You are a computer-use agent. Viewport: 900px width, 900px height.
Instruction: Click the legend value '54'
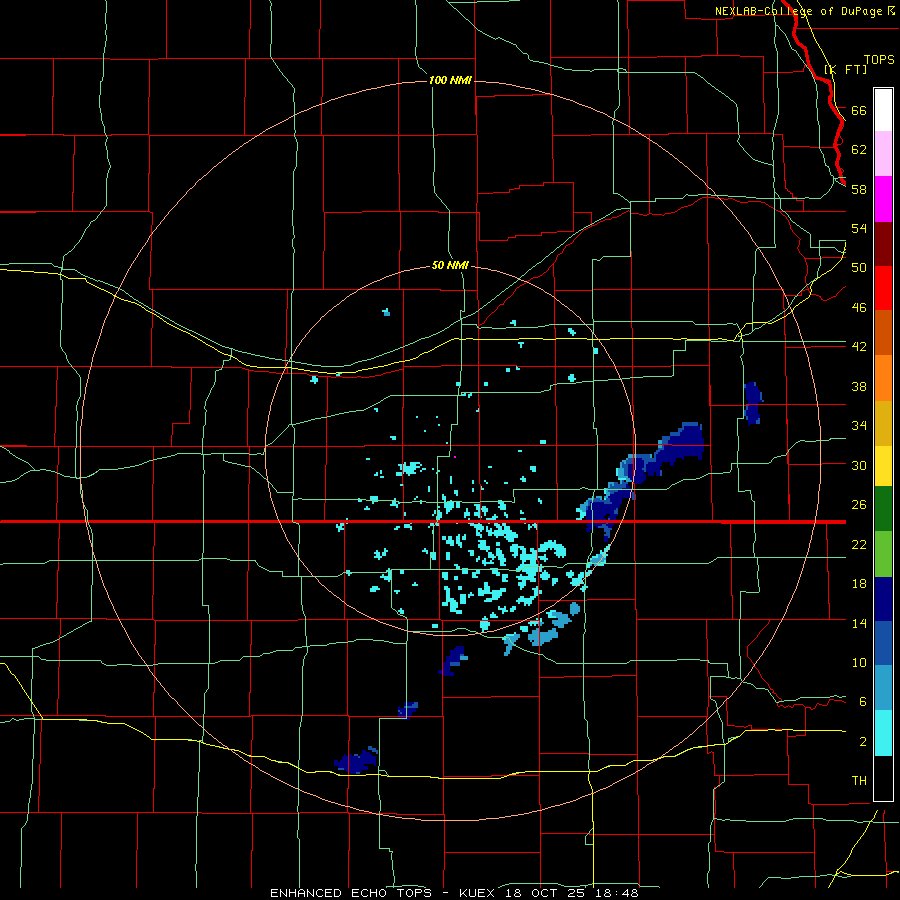click(859, 228)
